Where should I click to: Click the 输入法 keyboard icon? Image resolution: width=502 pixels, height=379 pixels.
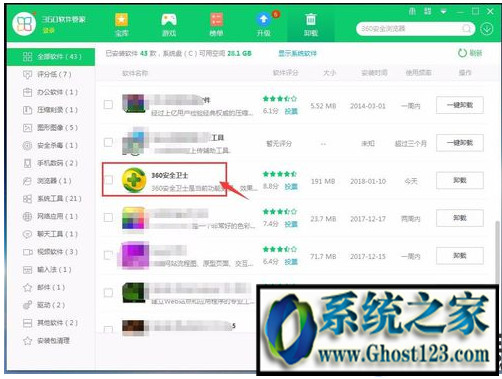coord(27,269)
